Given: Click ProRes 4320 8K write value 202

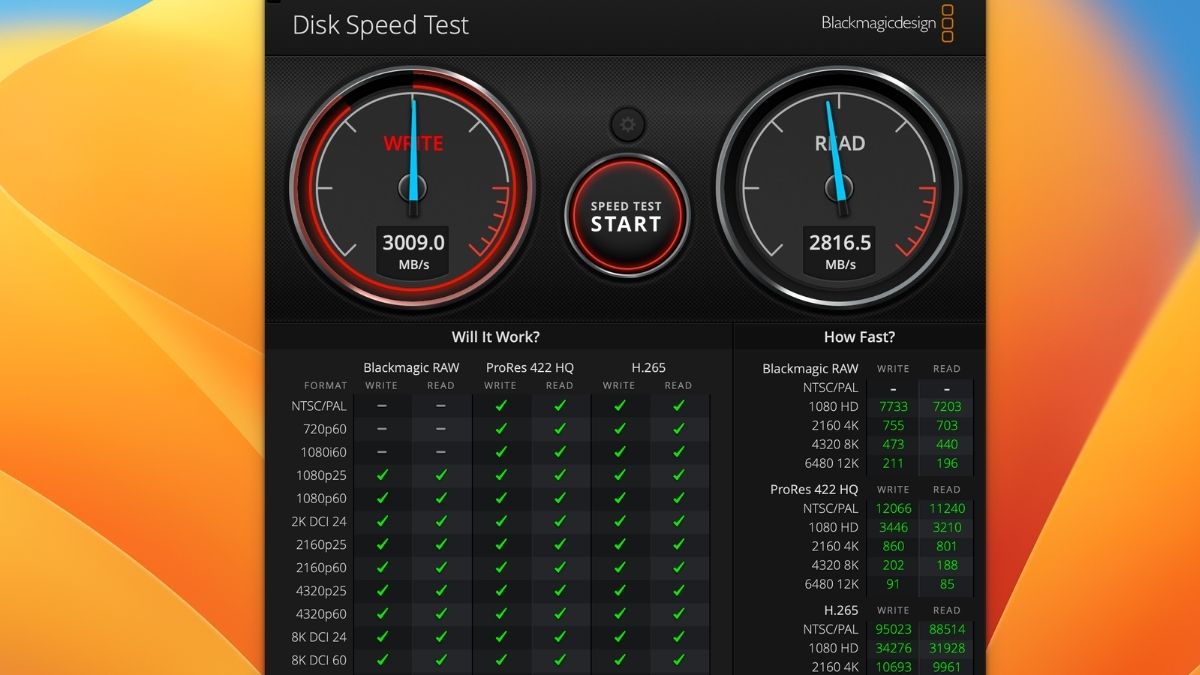Looking at the screenshot, I should point(893,565).
